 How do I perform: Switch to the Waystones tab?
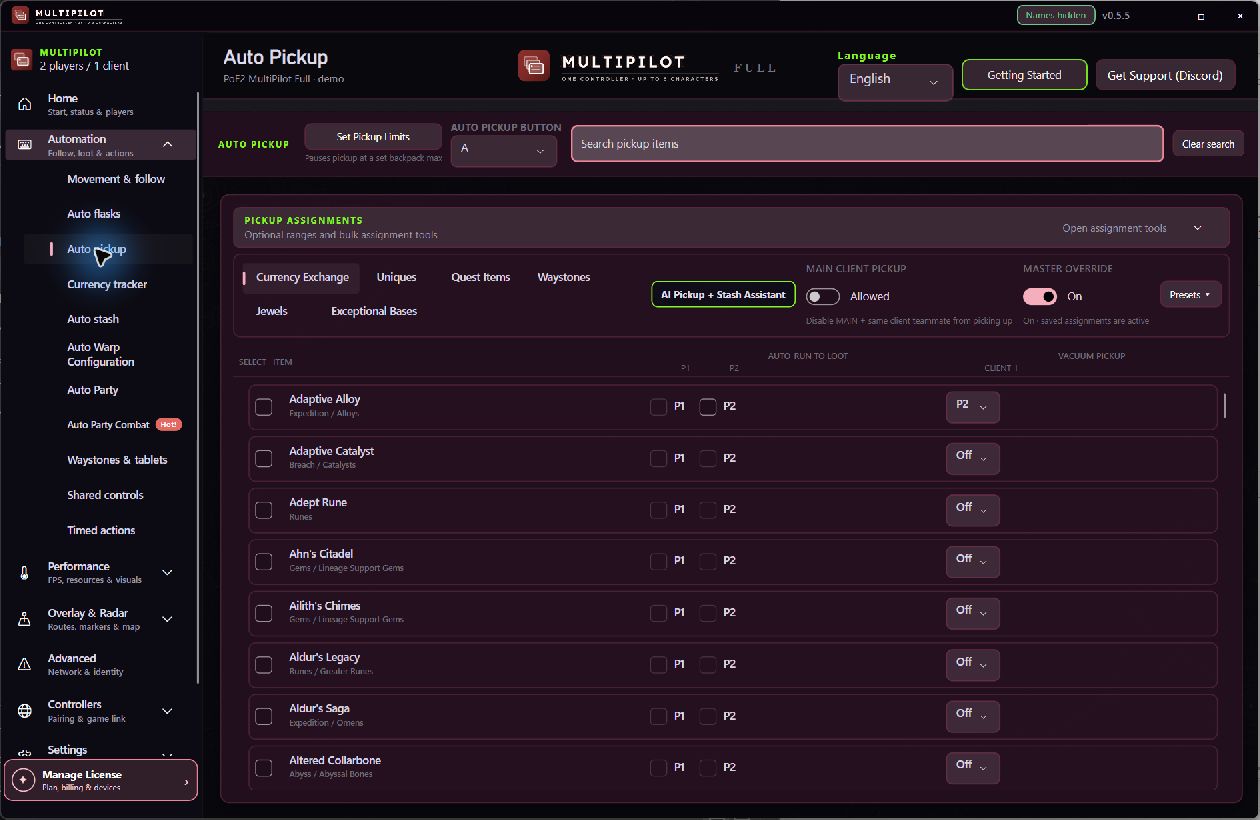point(563,278)
